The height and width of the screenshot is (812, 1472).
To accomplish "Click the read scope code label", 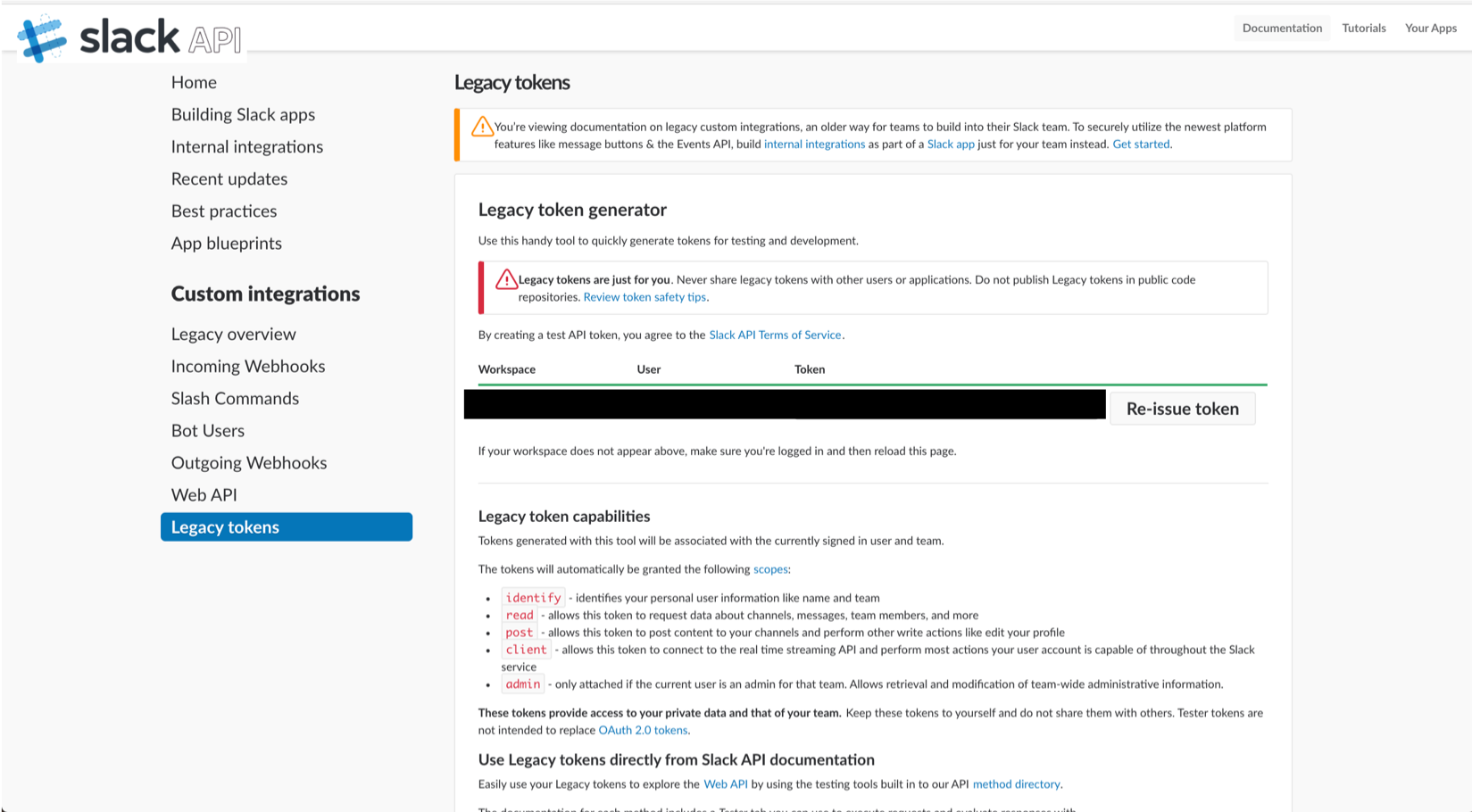I will 520,615.
